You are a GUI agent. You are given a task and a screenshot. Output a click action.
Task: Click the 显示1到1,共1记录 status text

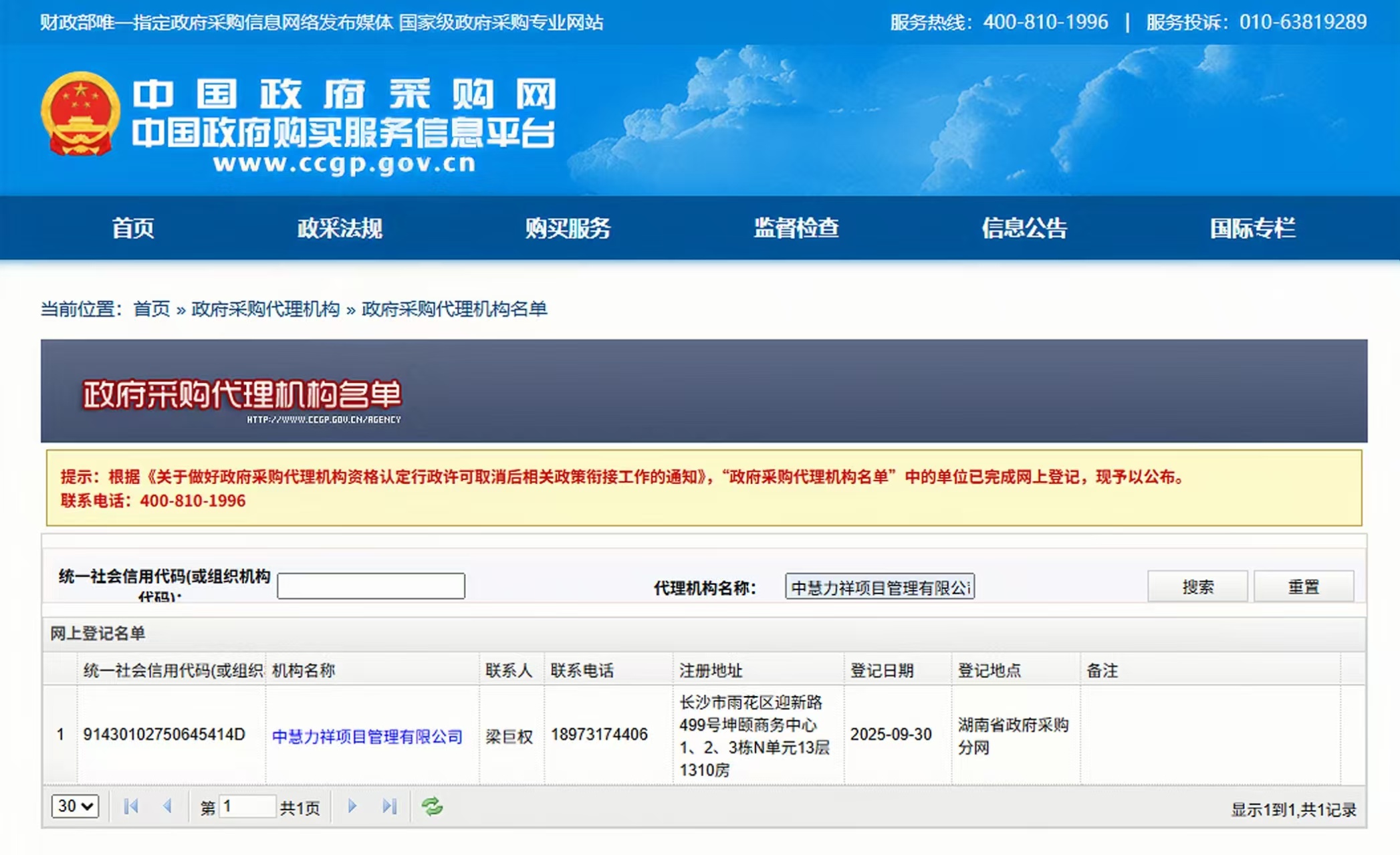[x=1294, y=810]
